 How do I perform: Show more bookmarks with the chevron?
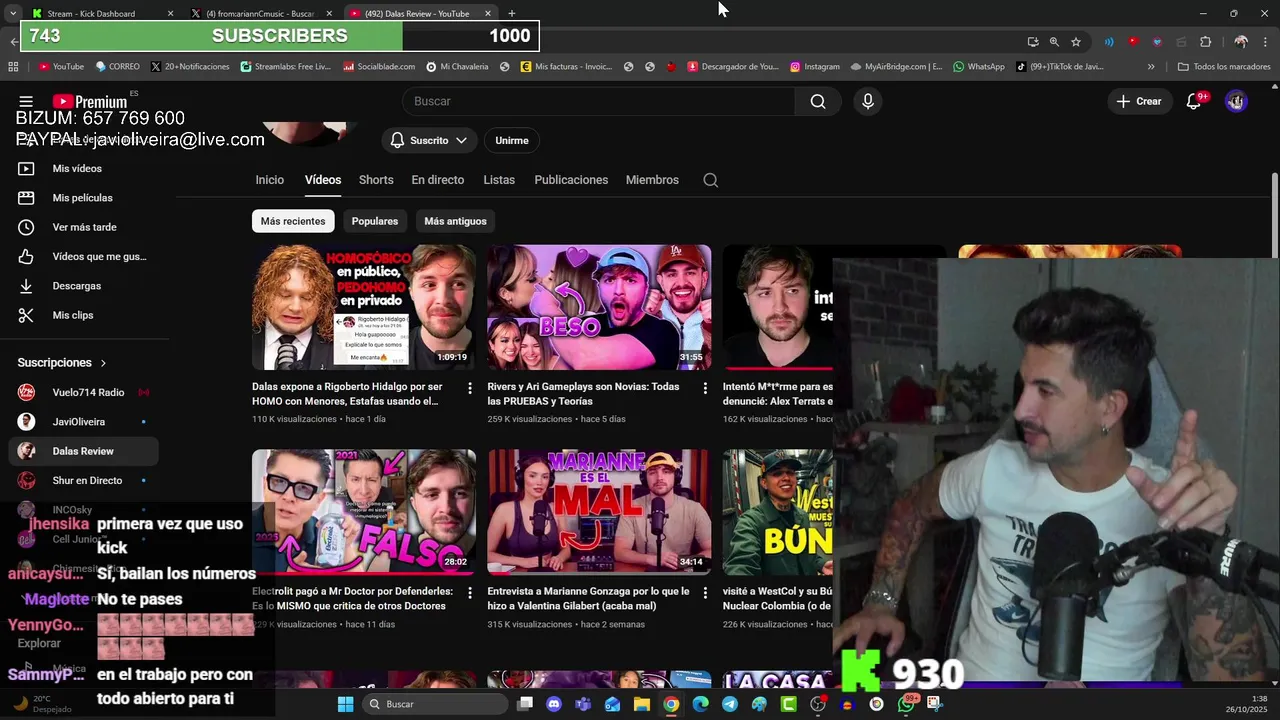pos(1151,67)
